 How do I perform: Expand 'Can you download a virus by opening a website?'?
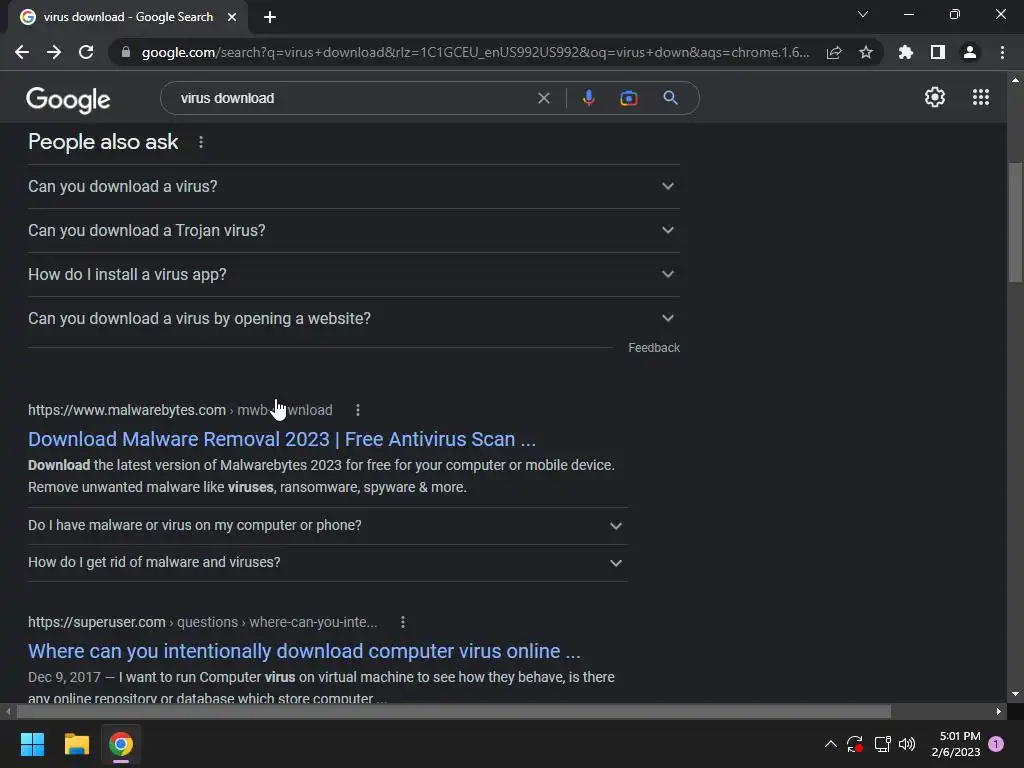354,319
